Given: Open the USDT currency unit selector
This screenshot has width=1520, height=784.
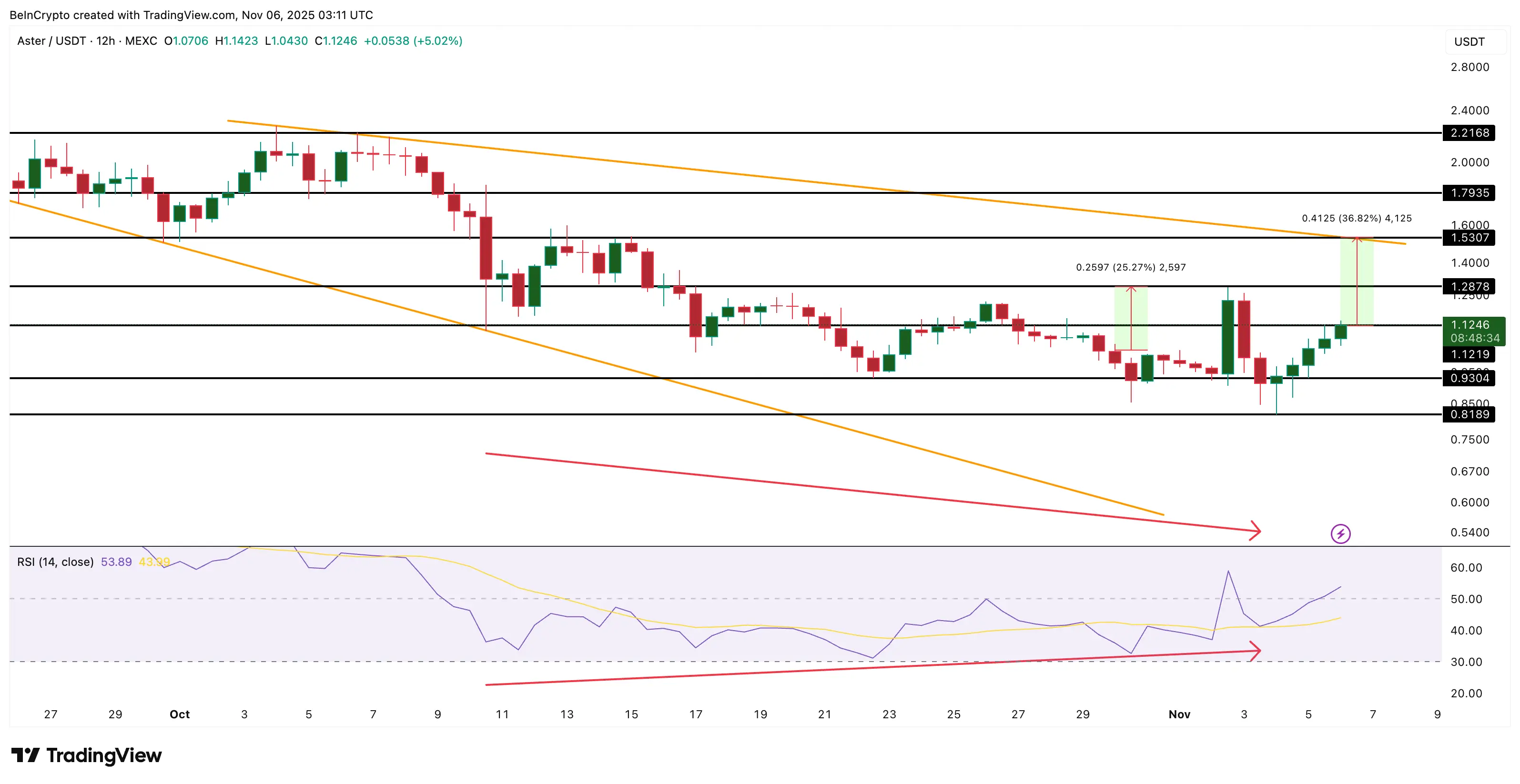Looking at the screenshot, I should [x=1470, y=41].
